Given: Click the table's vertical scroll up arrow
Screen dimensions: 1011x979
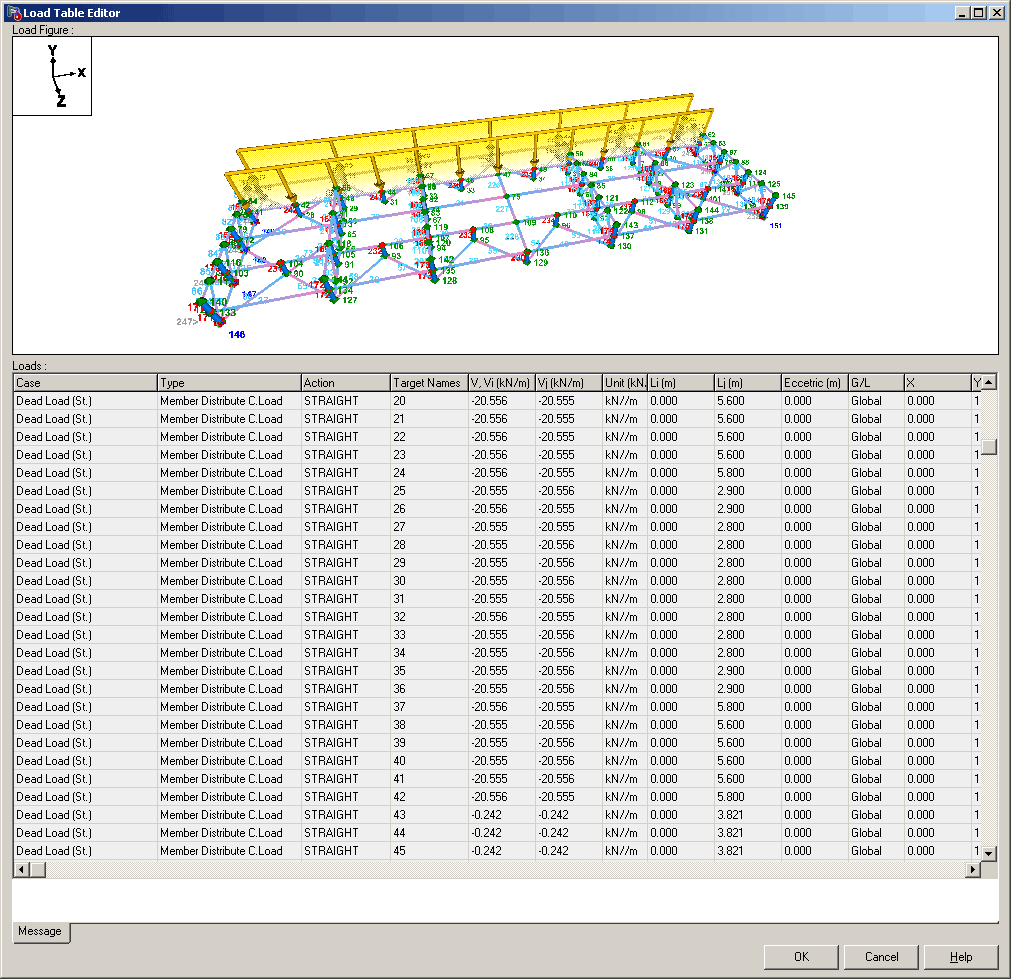Looking at the screenshot, I should click(989, 382).
